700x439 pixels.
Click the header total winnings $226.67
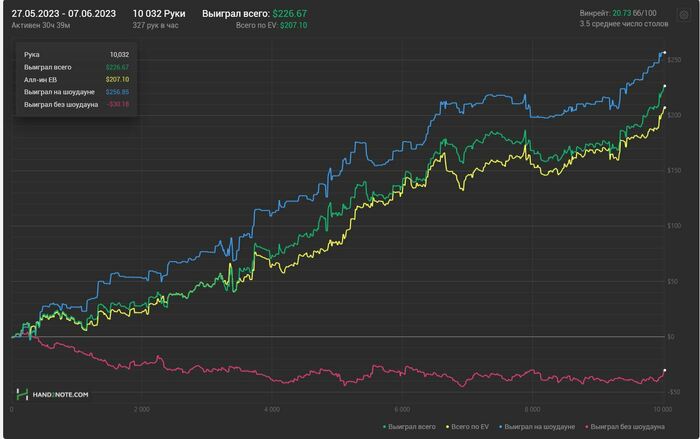pos(290,14)
